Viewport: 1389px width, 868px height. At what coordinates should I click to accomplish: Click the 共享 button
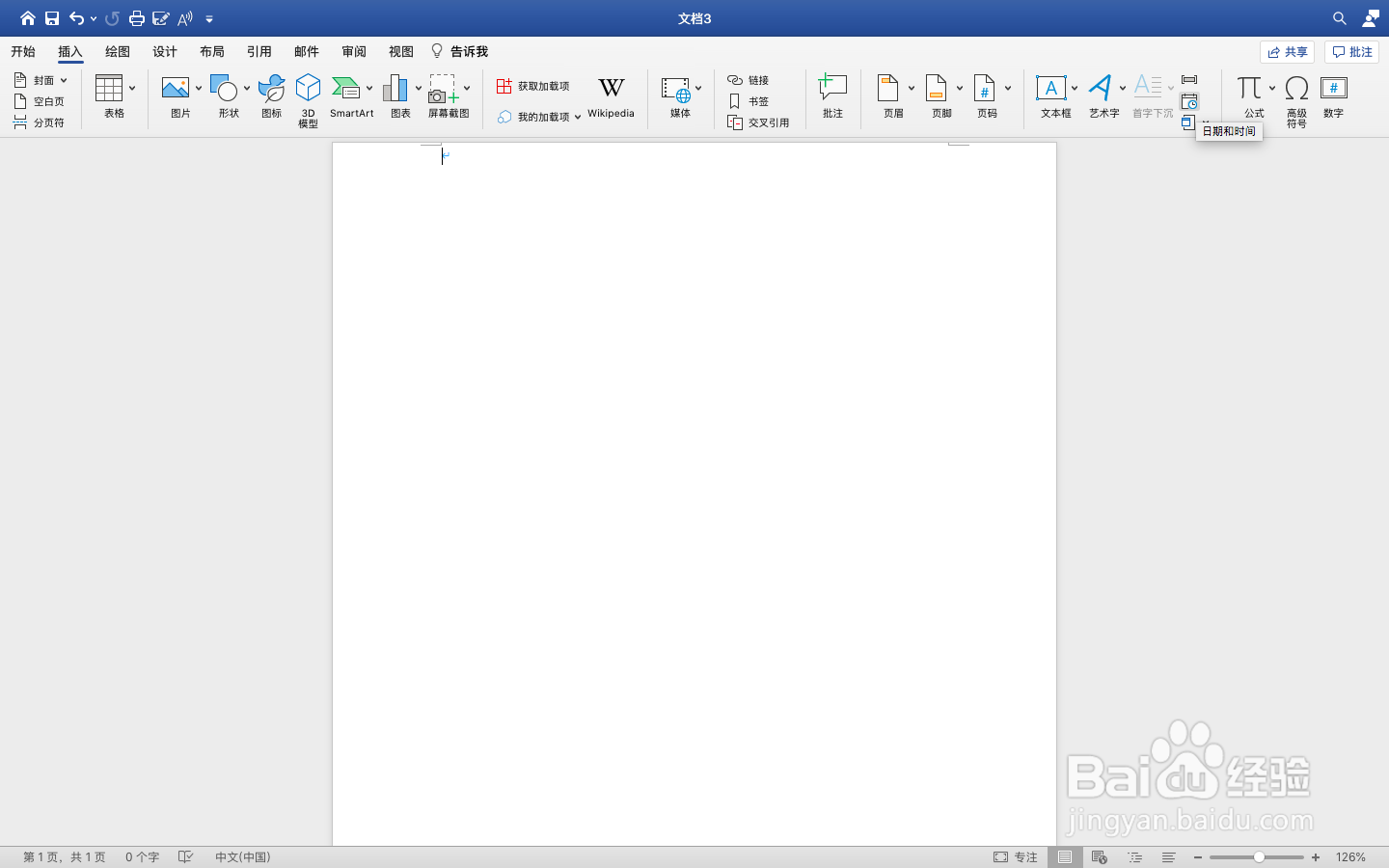pos(1287,52)
